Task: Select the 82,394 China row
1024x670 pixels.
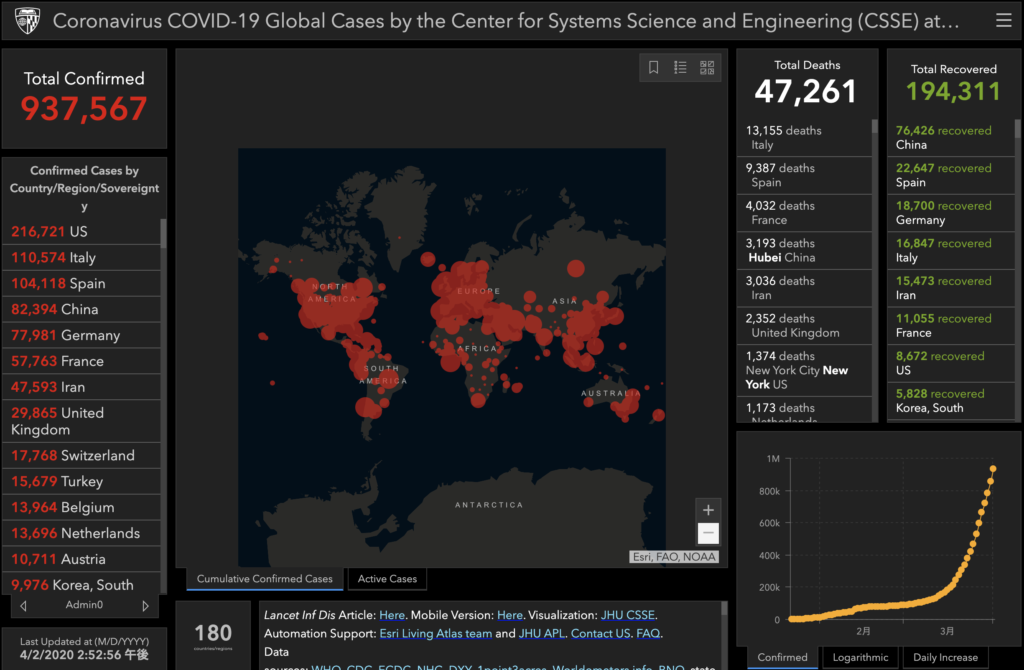Action: point(82,310)
